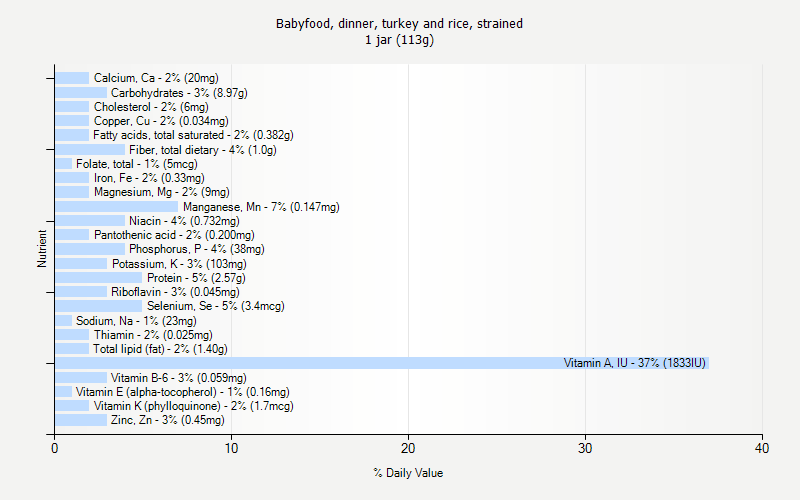Click the blue Potassium bar
Screen dimensions: 800x500
click(x=81, y=263)
